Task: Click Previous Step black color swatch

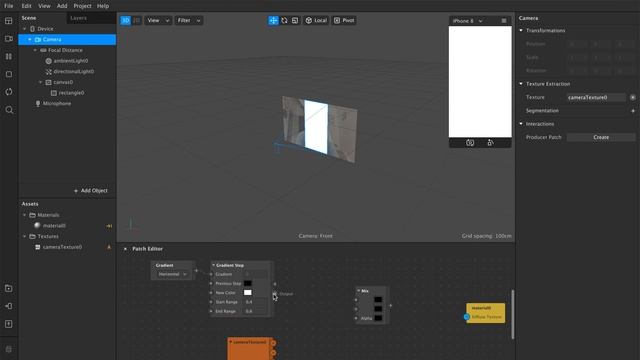Action: tap(248, 283)
